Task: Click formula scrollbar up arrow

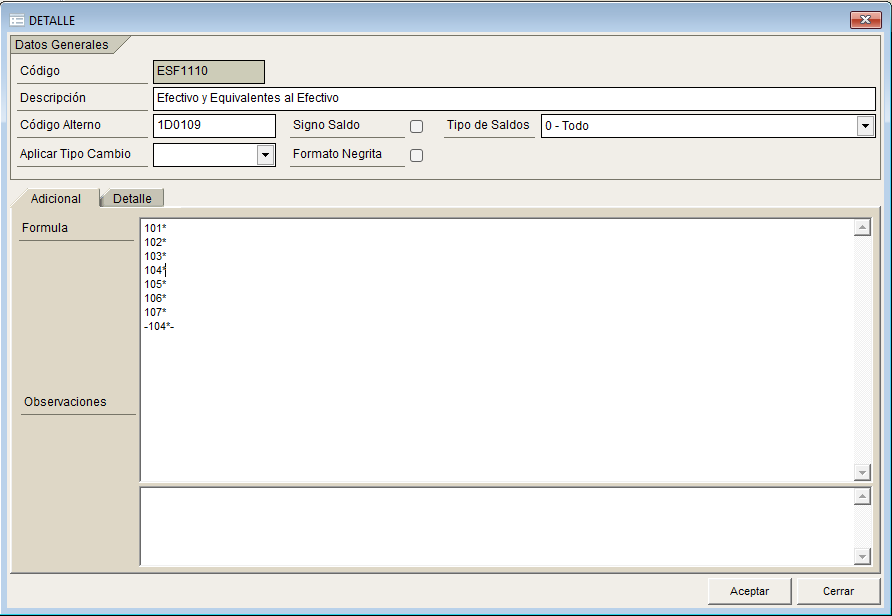Action: click(x=862, y=228)
